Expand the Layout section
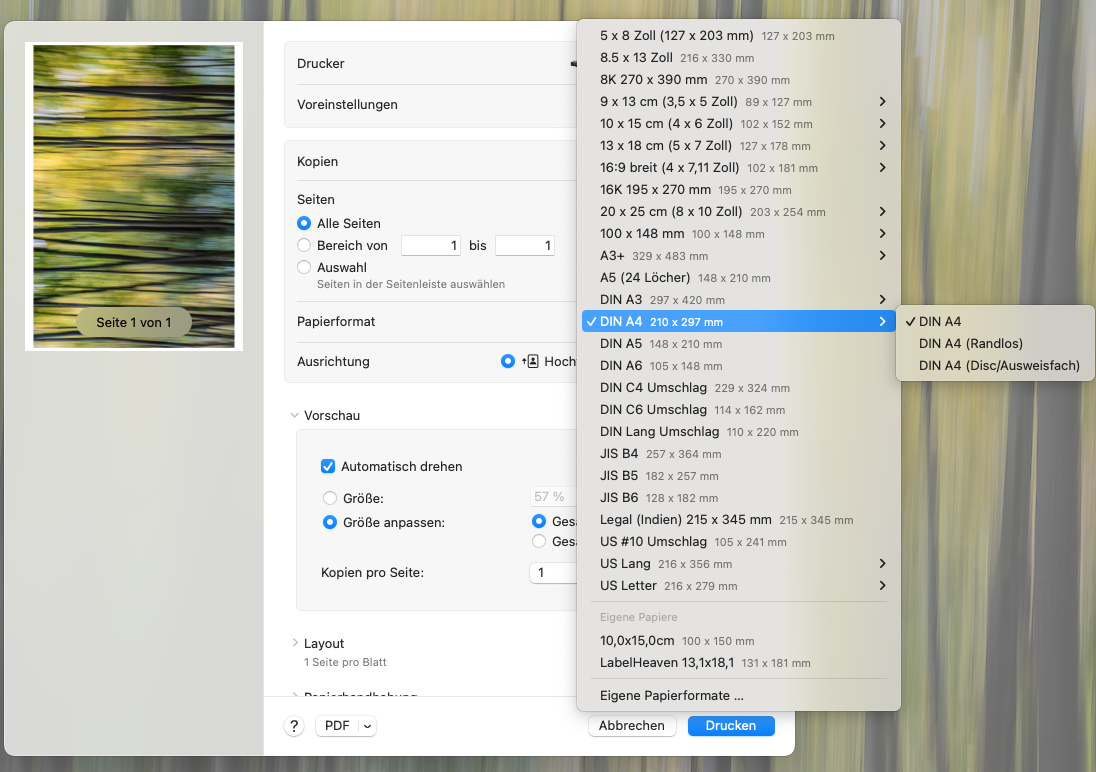This screenshot has width=1096, height=772. (x=296, y=643)
